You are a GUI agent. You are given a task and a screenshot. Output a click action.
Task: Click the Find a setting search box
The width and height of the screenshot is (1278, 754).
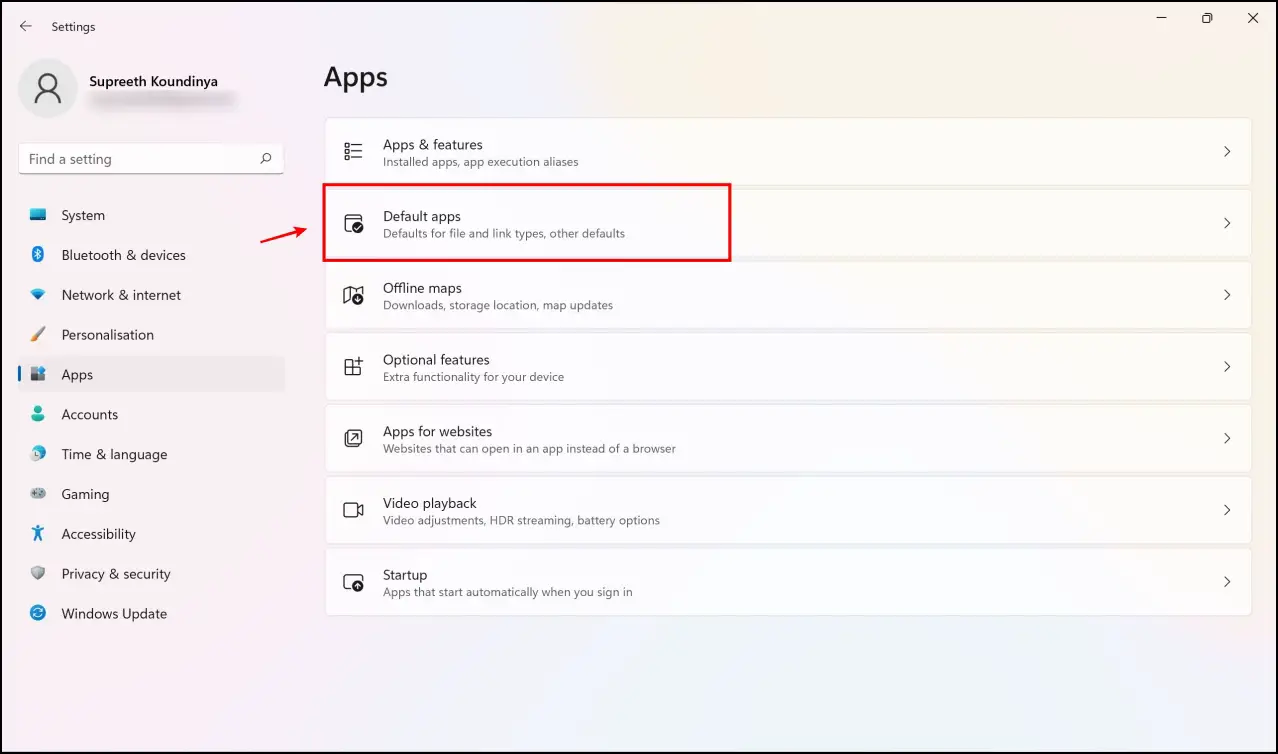(x=151, y=158)
